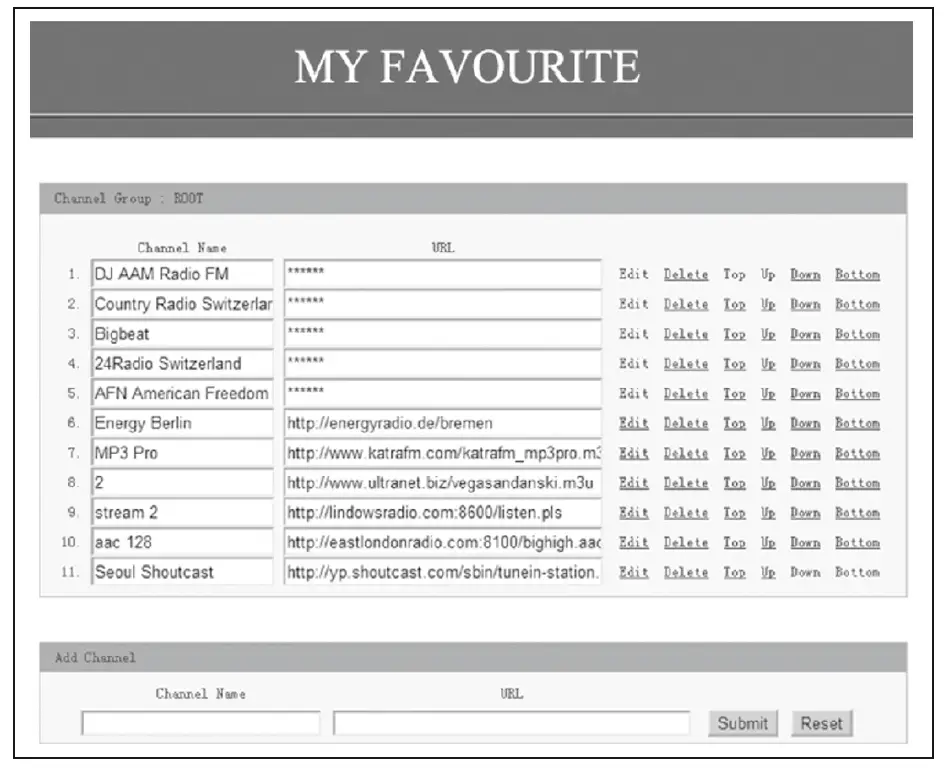This screenshot has height=777, width=945.
Task: Focus the Add Channel name field
Action: pos(201,723)
